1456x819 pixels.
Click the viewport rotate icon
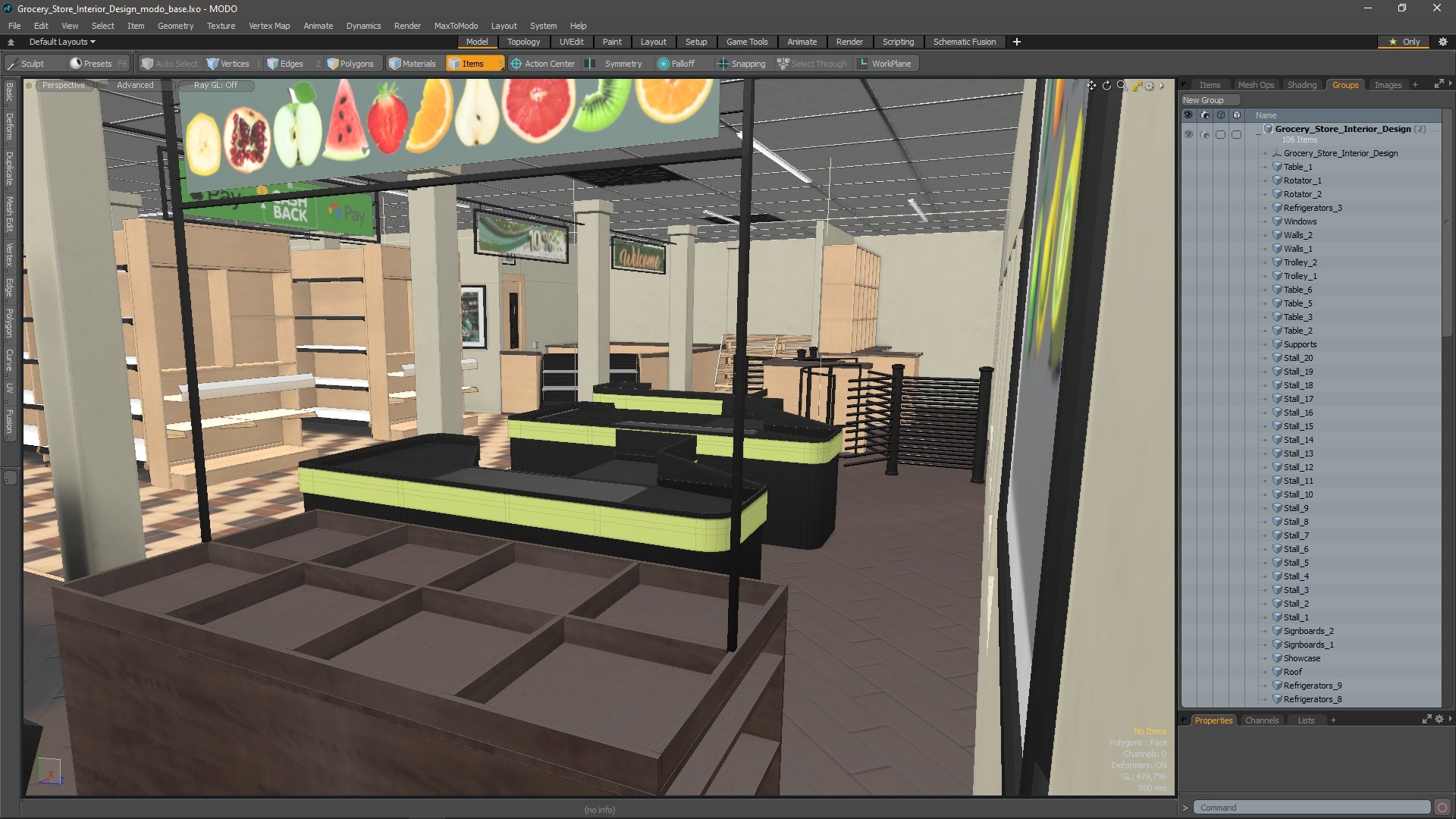coord(1106,86)
